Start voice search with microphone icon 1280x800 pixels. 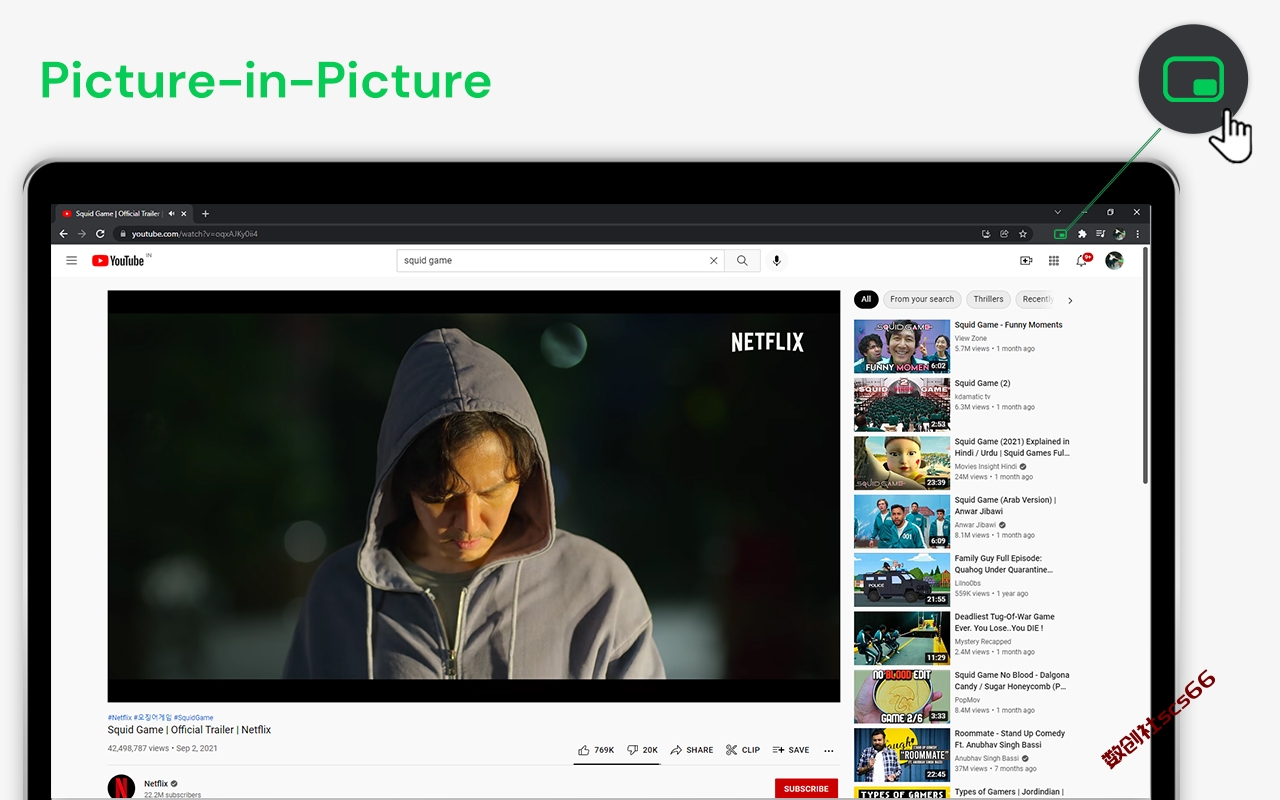point(776,261)
